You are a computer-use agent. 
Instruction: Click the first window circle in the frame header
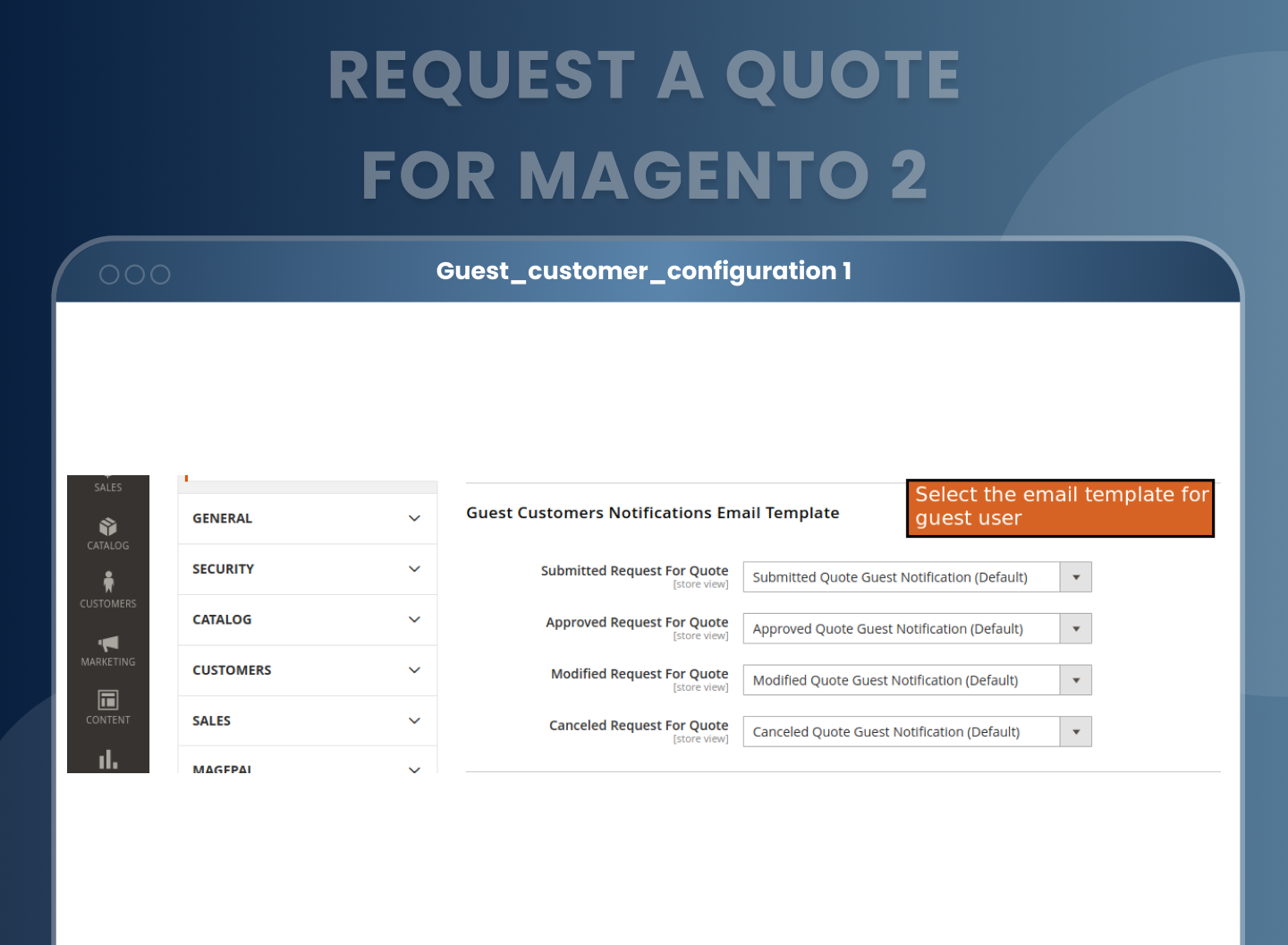click(x=109, y=275)
